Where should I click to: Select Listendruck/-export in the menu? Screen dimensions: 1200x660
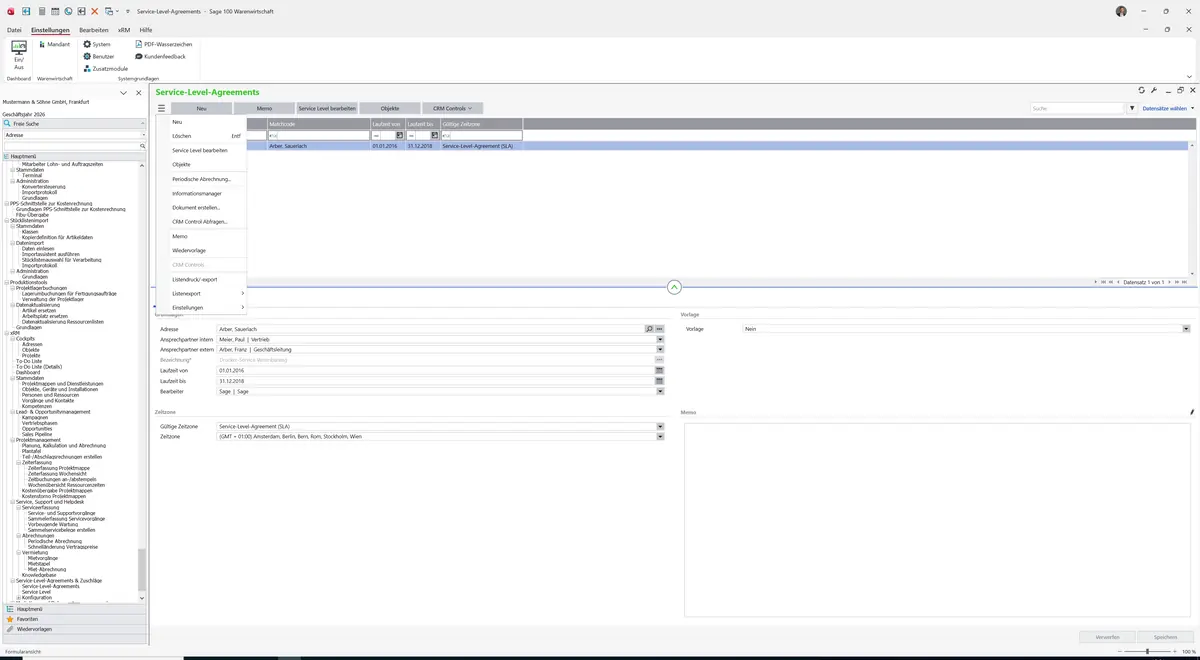point(201,279)
